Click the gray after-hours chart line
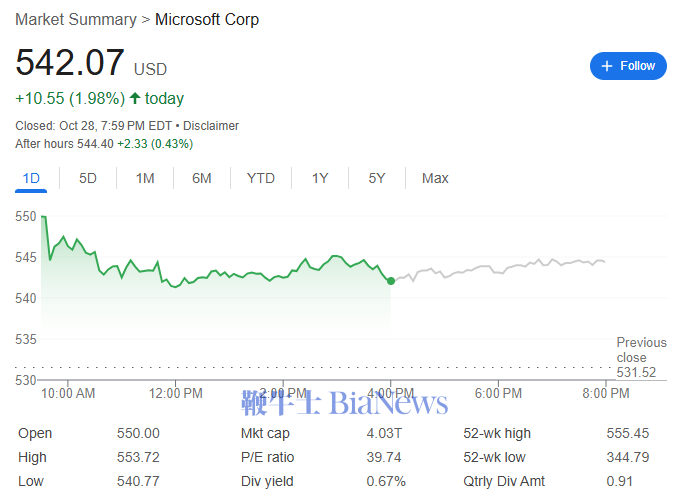Viewport: 690px width, 504px height. pos(500,268)
